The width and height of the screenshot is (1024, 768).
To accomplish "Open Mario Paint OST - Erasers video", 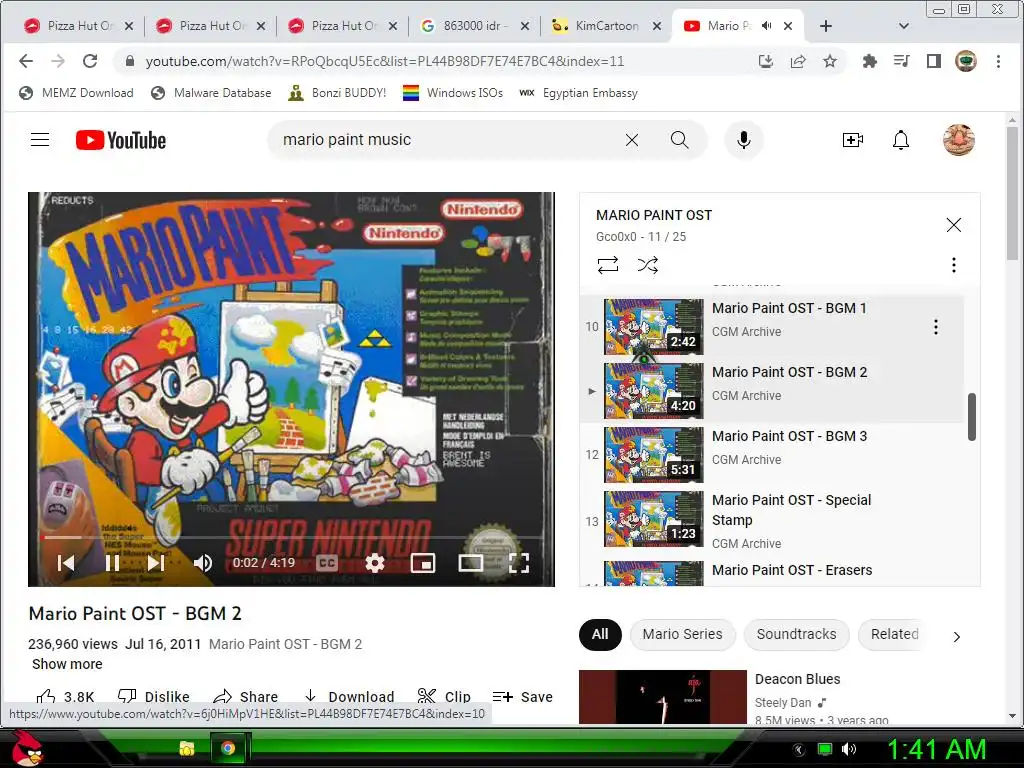I will pos(771,571).
